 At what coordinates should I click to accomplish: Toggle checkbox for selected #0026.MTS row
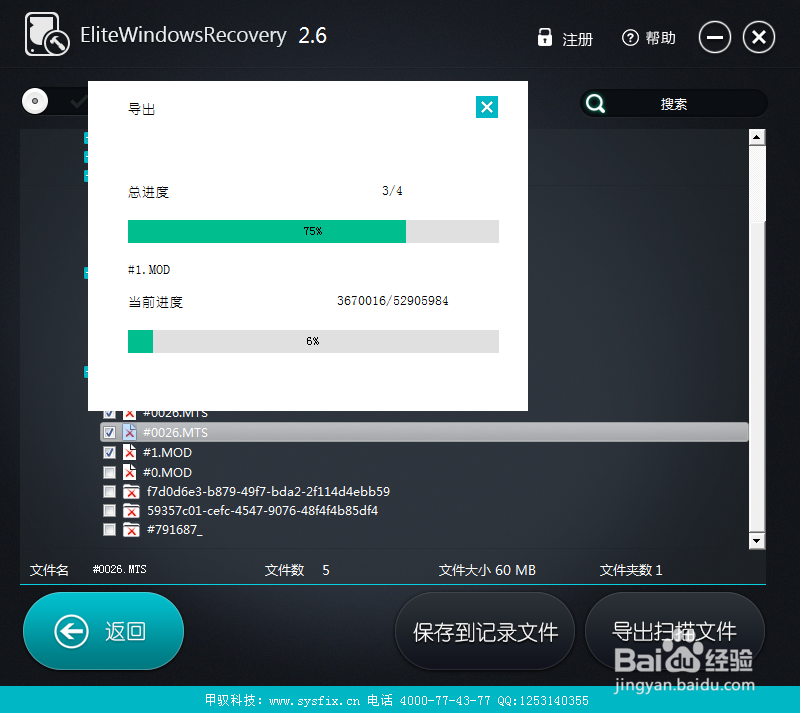[109, 432]
